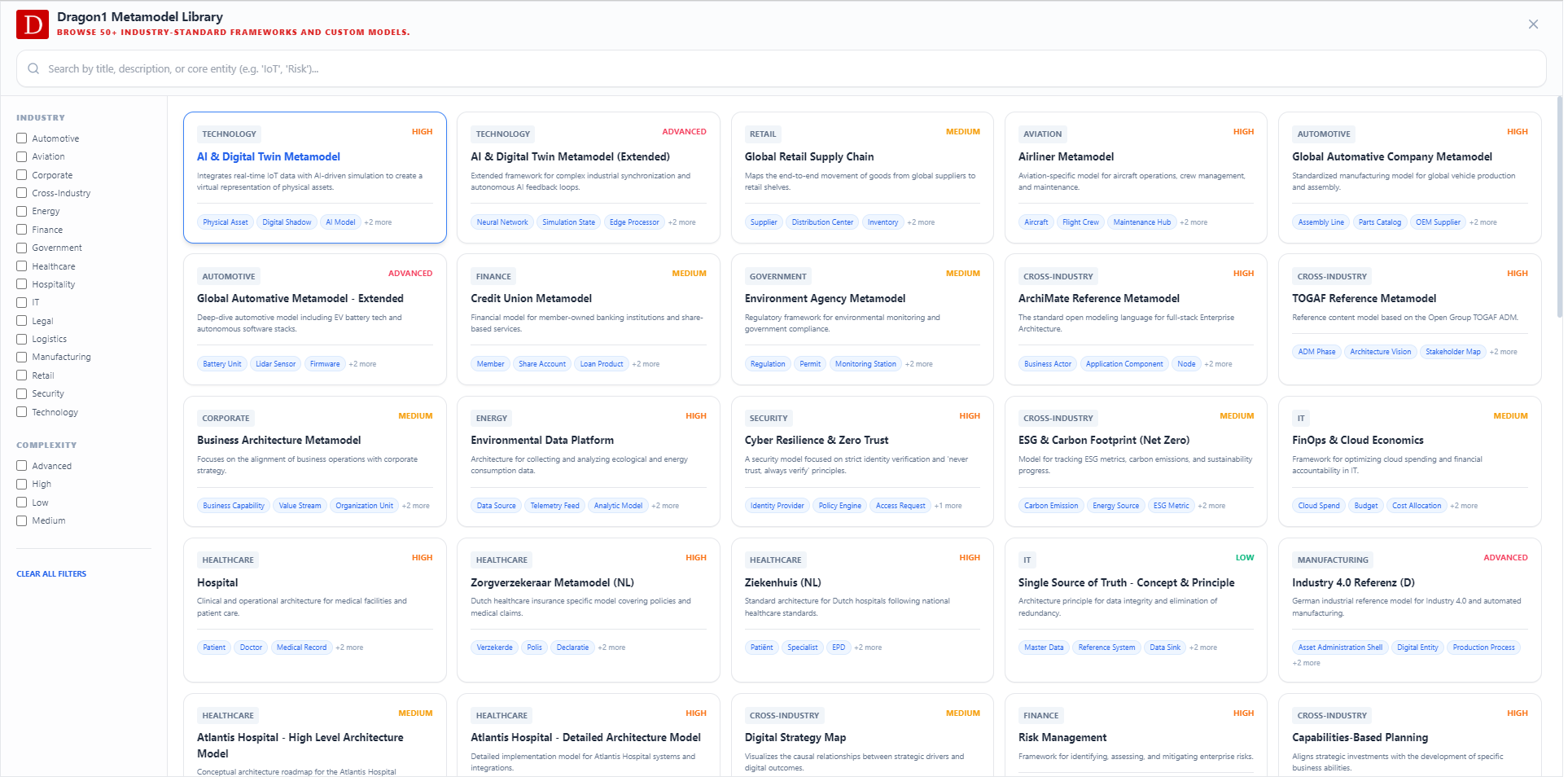The width and height of the screenshot is (1568, 777).
Task: Expand '+2 more' on Global Retail Supply Chain
Action: pos(921,222)
